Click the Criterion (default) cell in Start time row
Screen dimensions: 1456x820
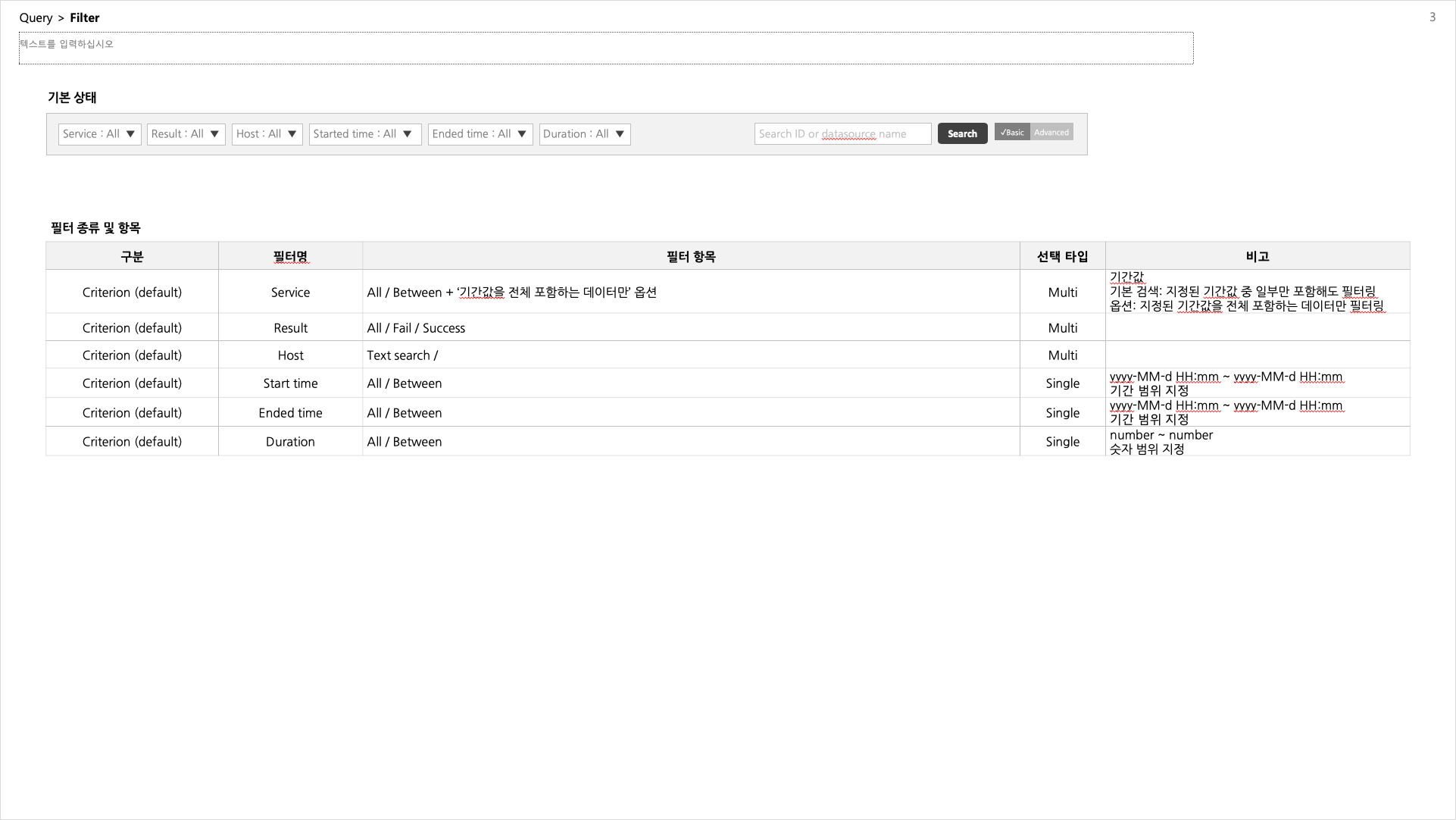click(132, 383)
